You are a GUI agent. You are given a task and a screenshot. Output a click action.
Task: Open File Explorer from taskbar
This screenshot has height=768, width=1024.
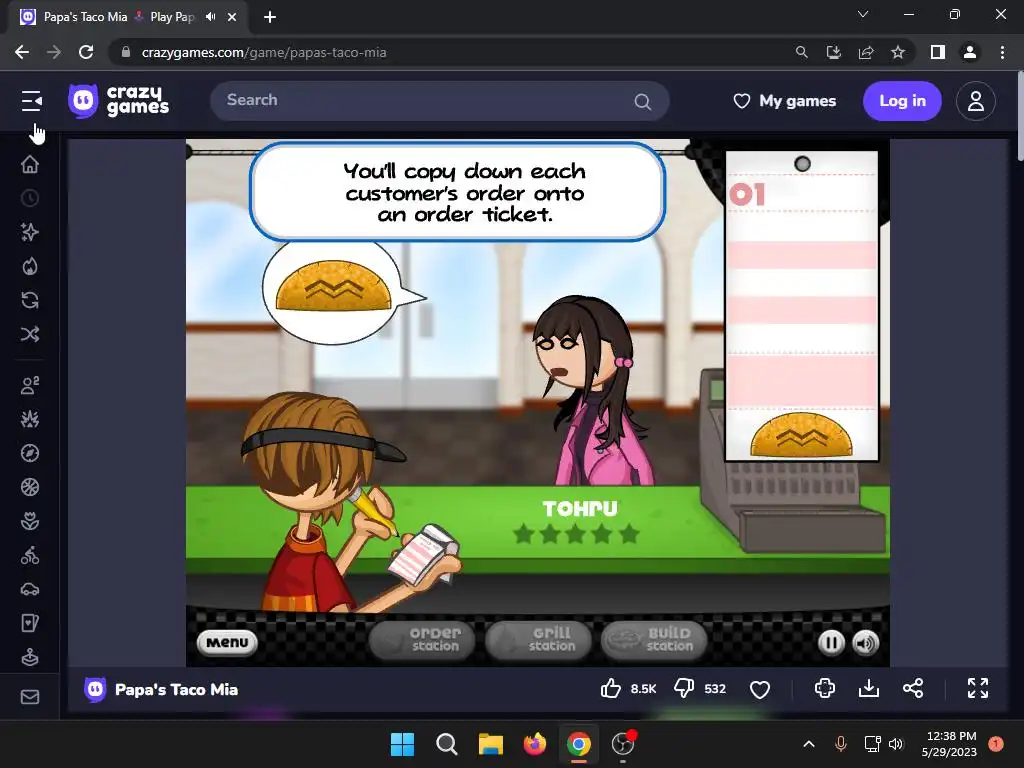[x=490, y=744]
